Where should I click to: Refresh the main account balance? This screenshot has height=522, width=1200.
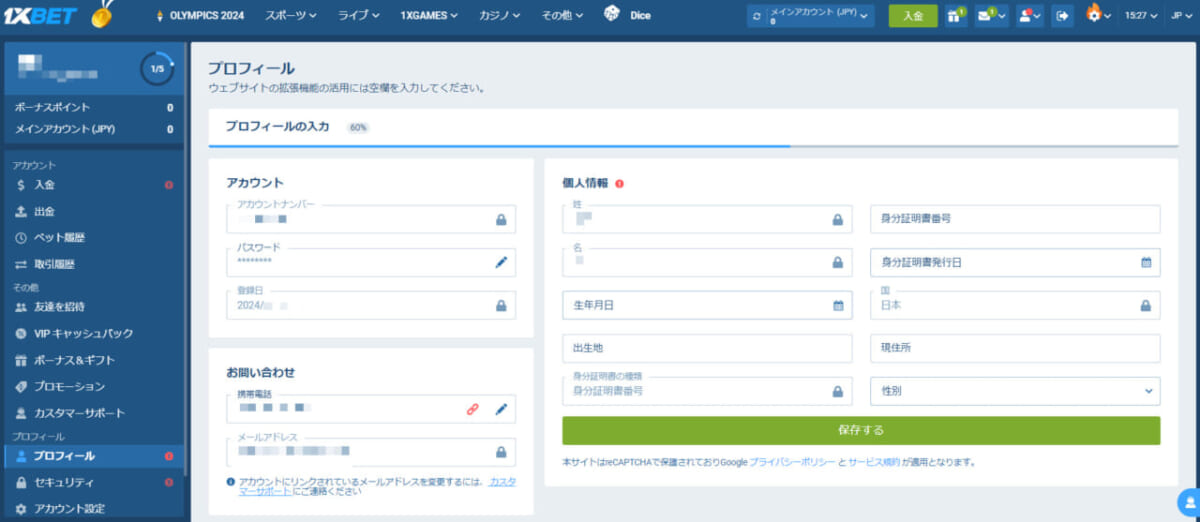pyautogui.click(x=759, y=16)
